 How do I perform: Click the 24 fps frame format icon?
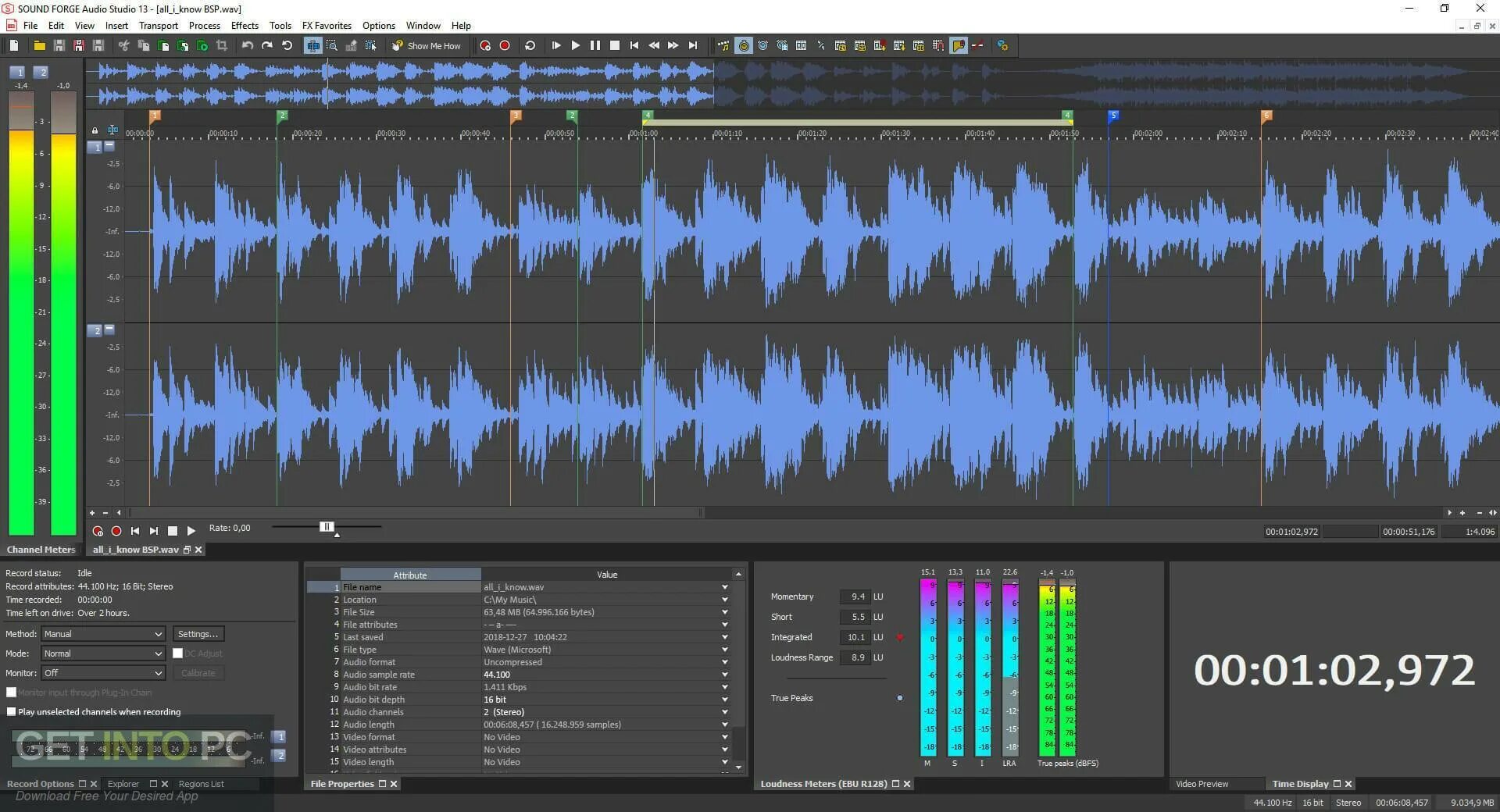pos(841,45)
